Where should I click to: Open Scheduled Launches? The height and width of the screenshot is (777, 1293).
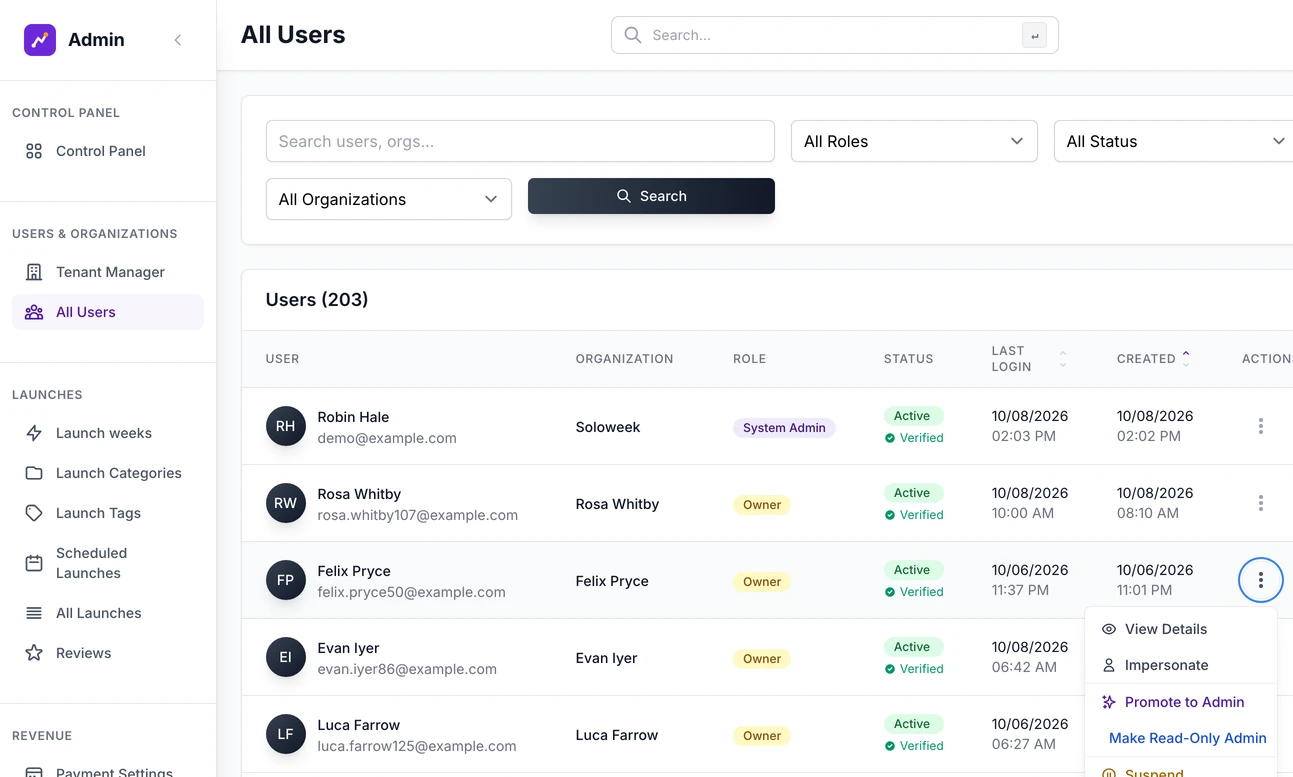click(108, 563)
